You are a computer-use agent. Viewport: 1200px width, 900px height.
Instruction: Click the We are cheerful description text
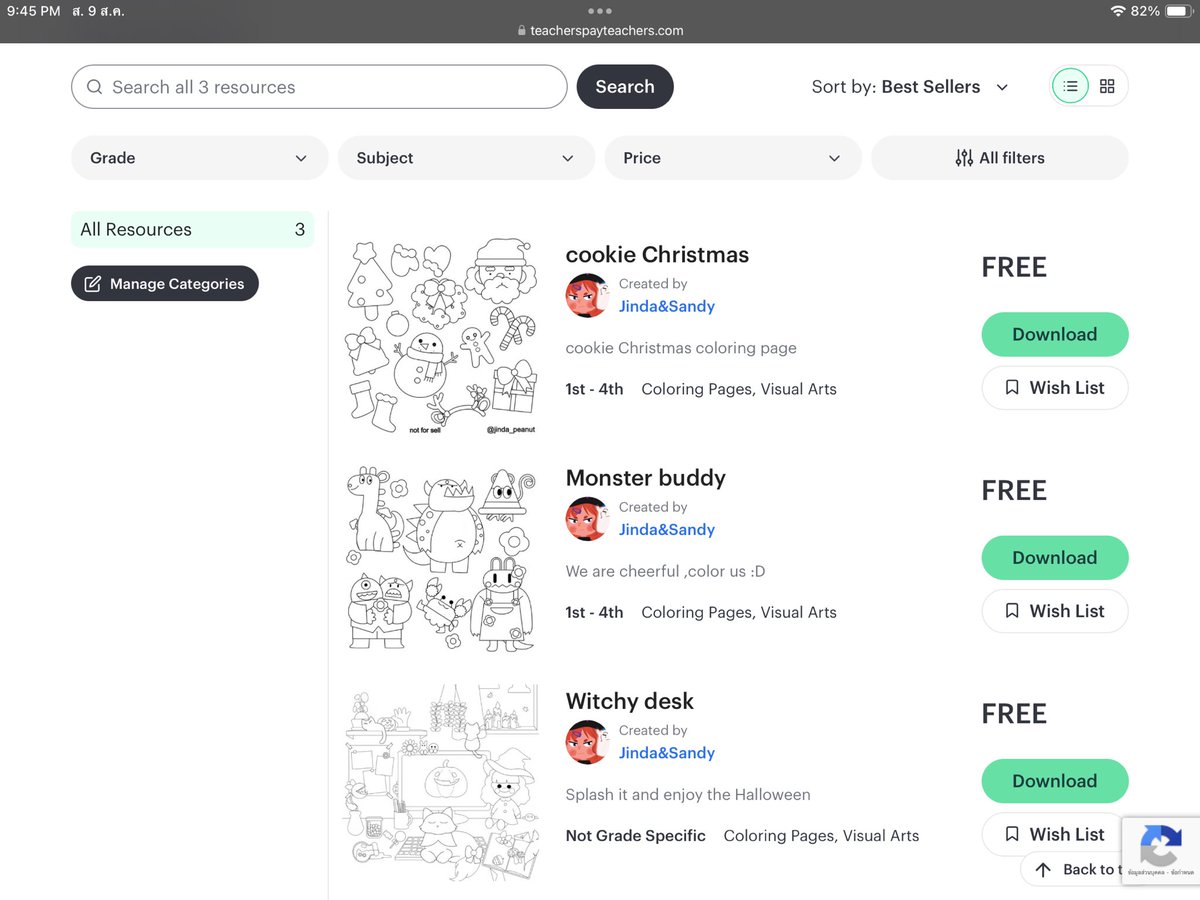(x=665, y=572)
